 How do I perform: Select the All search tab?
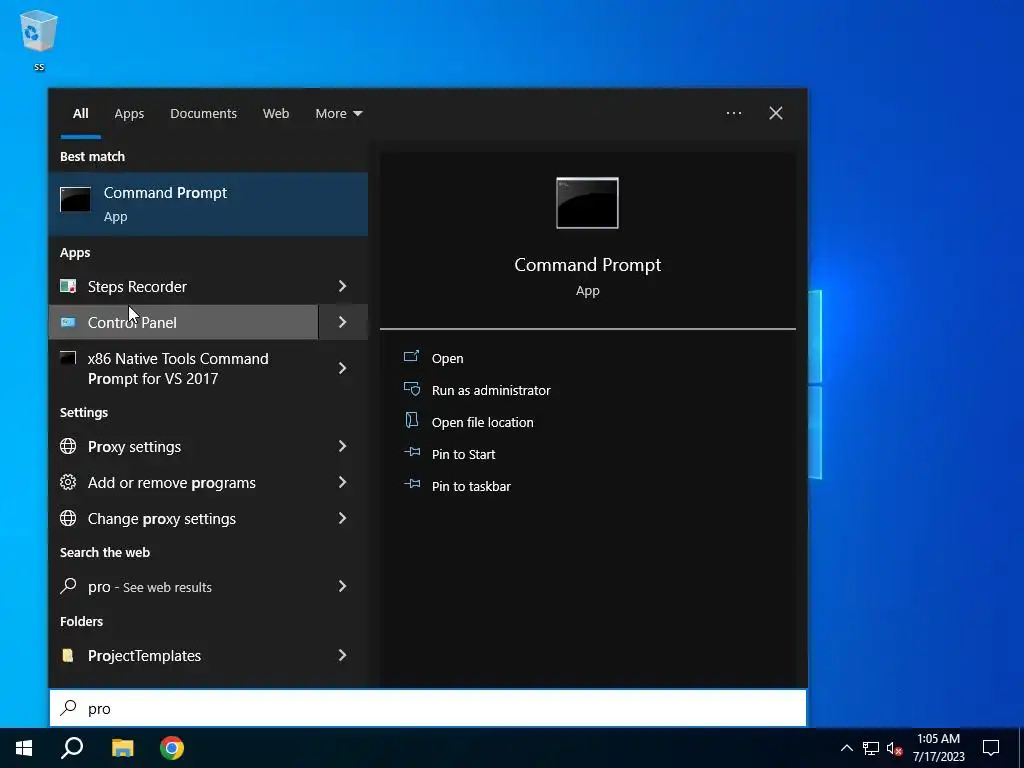click(x=80, y=114)
